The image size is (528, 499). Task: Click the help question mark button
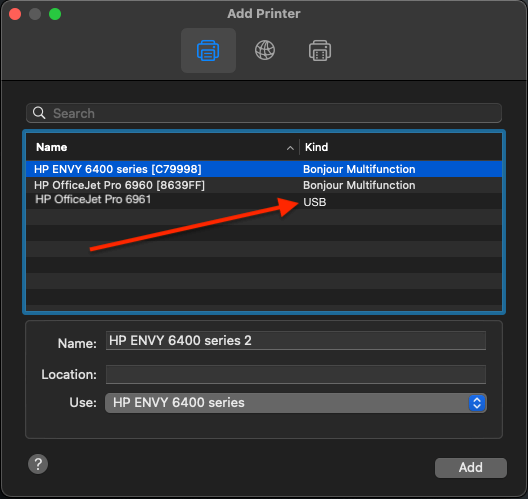(38, 464)
